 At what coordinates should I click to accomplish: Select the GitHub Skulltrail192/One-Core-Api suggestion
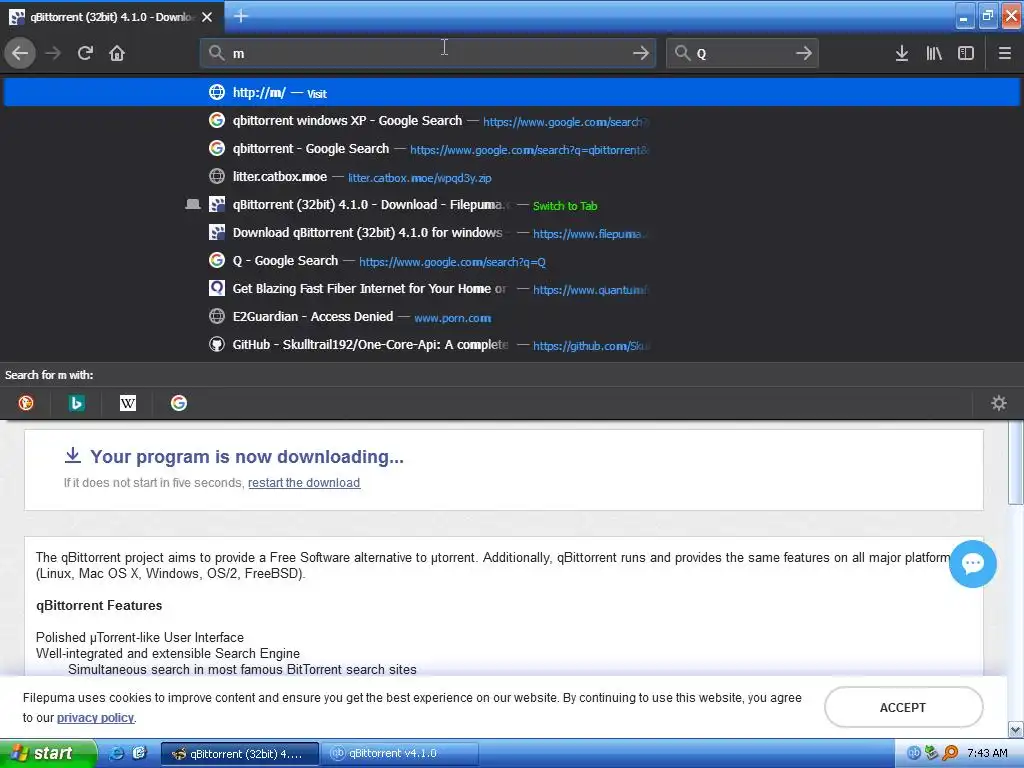coord(512,345)
